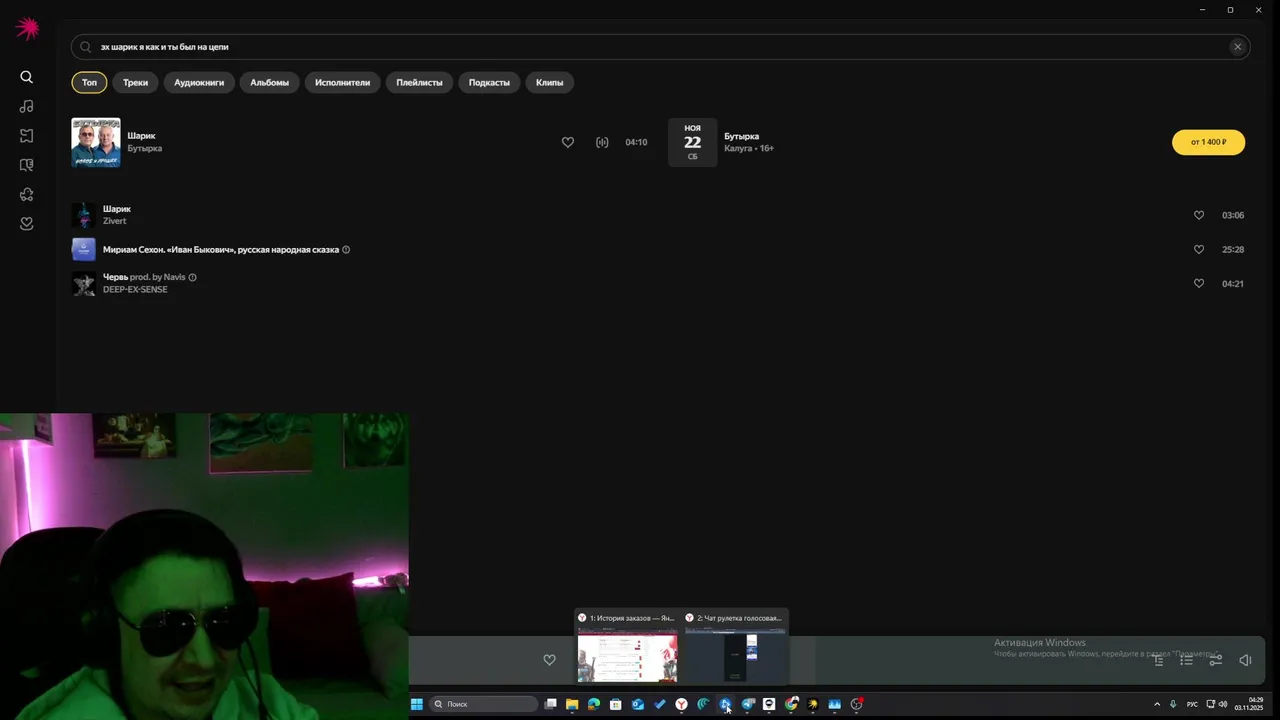Like the Червь track by DEEP-EX-SENSE
Image resolution: width=1280 pixels, height=720 pixels.
click(1199, 283)
